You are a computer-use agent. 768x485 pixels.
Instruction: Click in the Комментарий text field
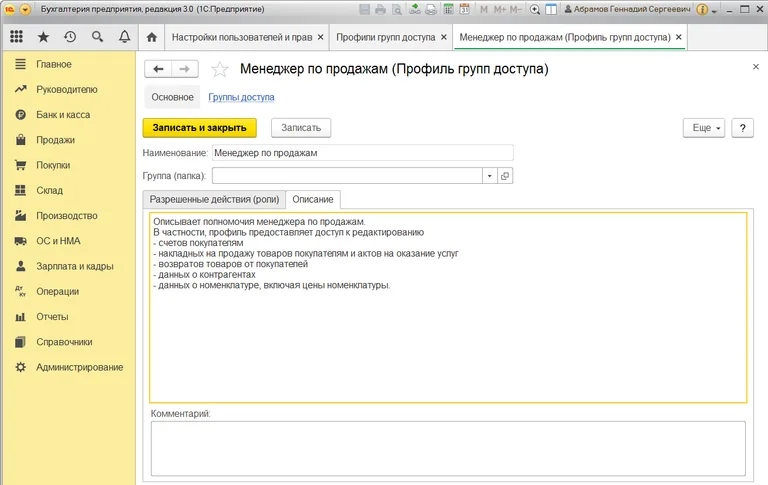447,448
